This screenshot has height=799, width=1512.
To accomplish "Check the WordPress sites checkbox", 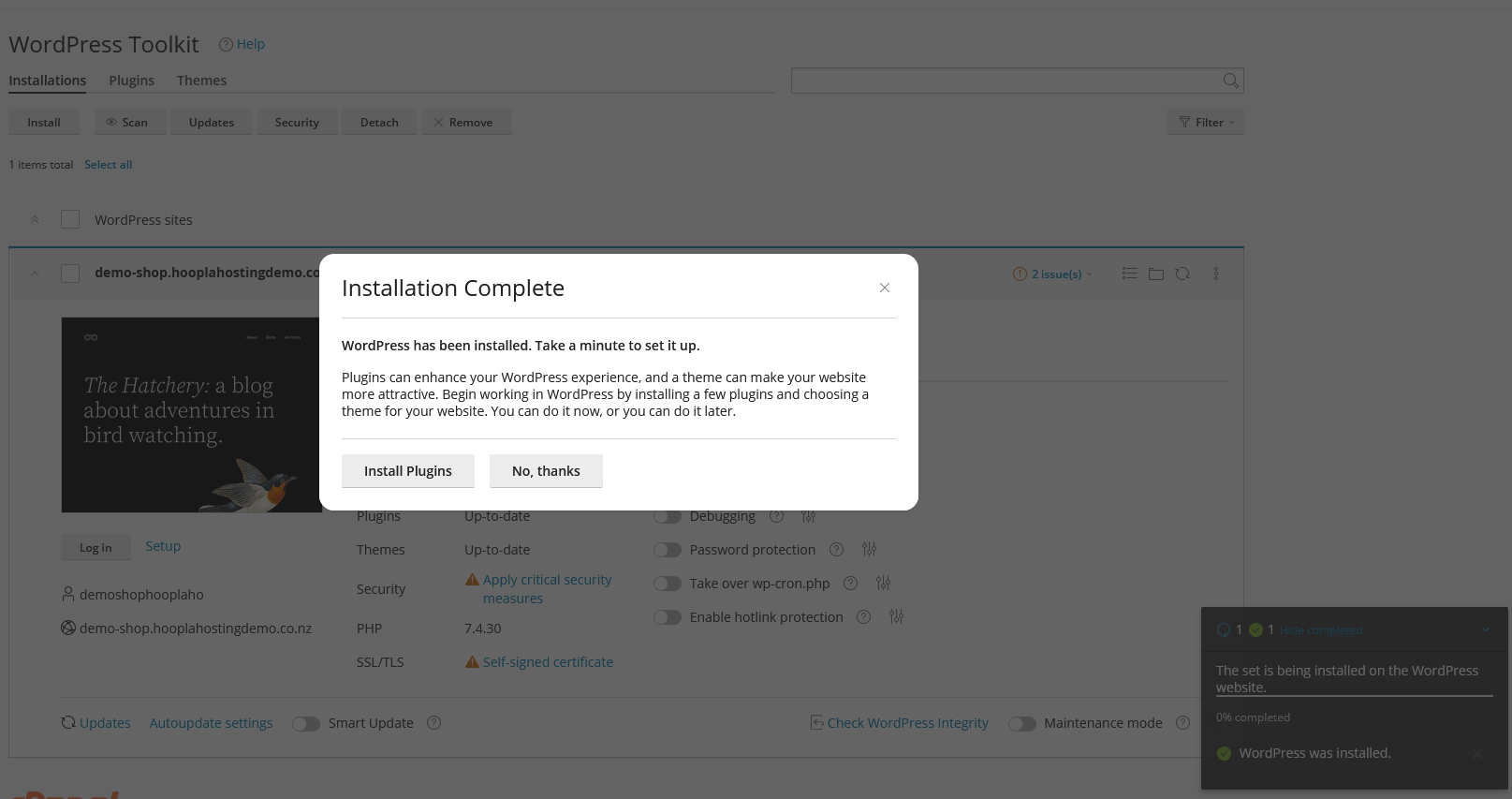I will pyautogui.click(x=70, y=219).
